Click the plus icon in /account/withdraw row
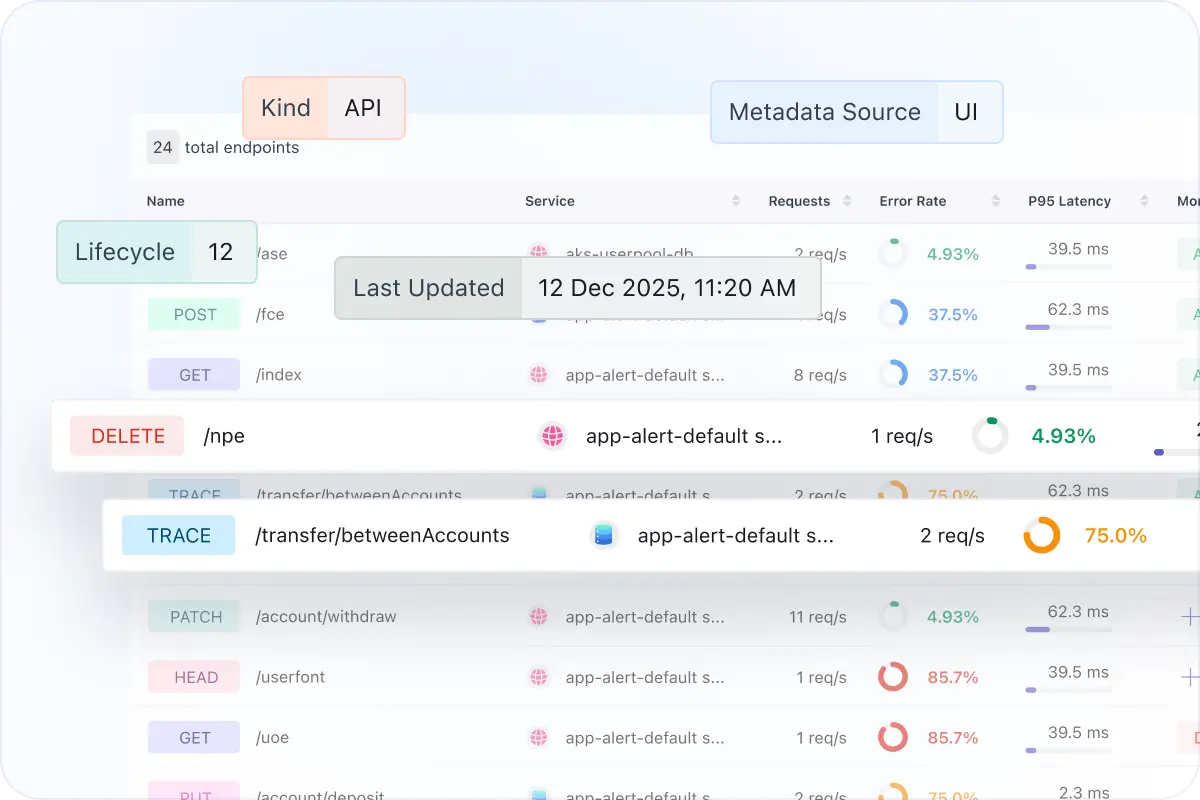The height and width of the screenshot is (800, 1200). [x=1189, y=617]
